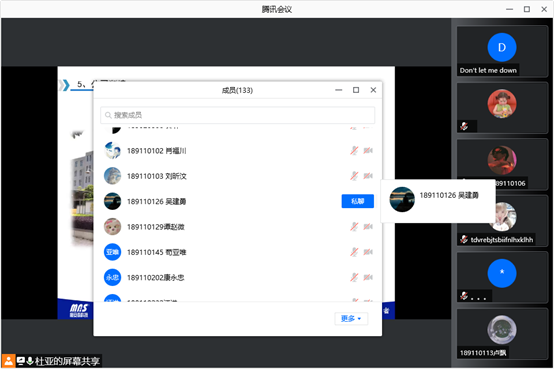This screenshot has height=369, width=554.
Task: Toggle camera icon for member 189110202
Action: 368,277
